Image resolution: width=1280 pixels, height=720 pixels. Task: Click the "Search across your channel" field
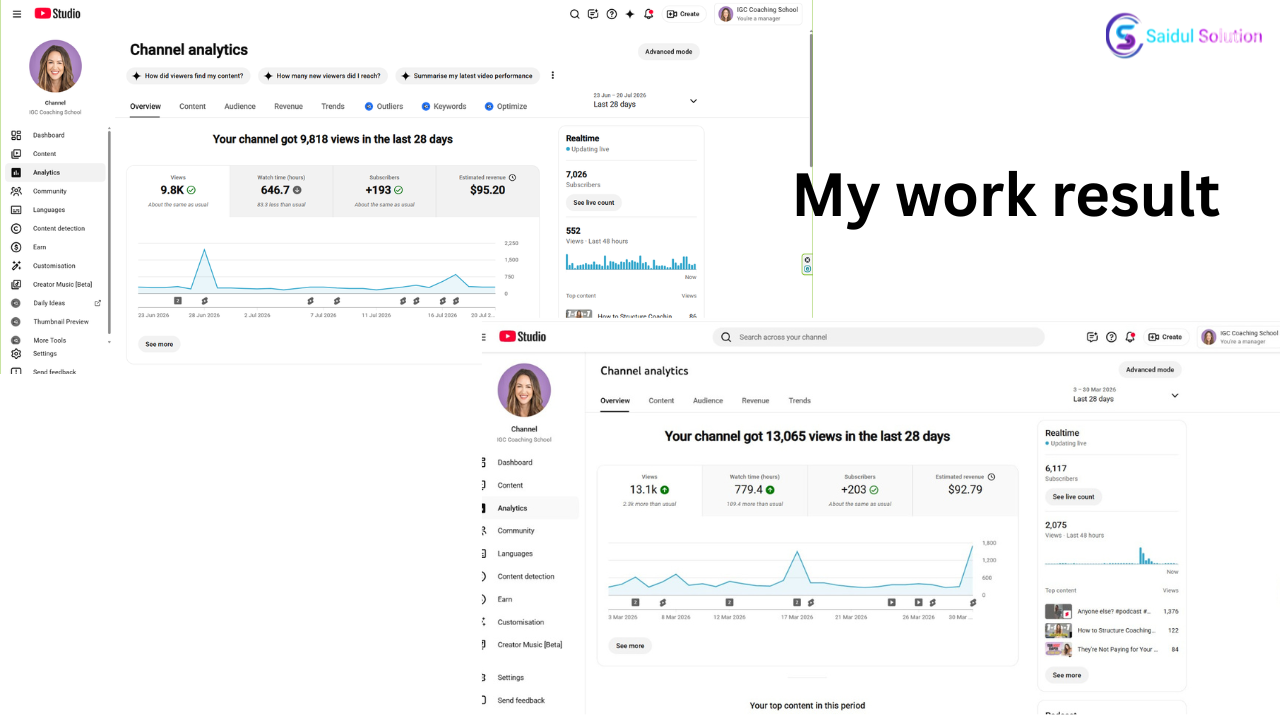(879, 337)
